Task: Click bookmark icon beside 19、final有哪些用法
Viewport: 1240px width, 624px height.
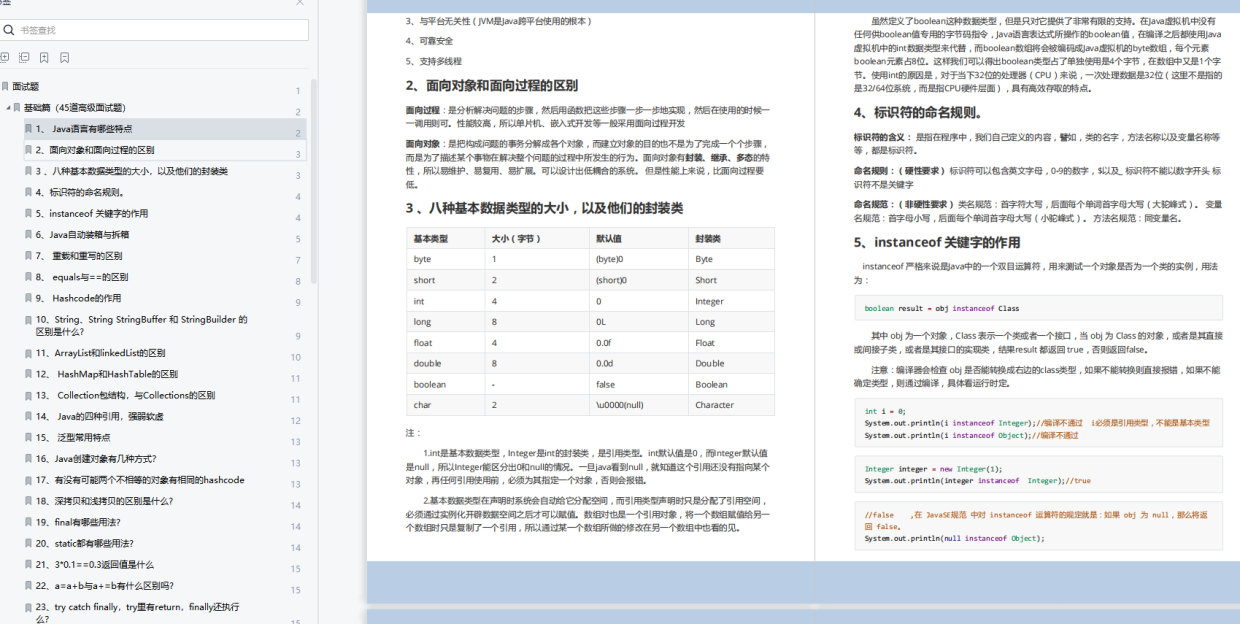Action: tap(29, 522)
